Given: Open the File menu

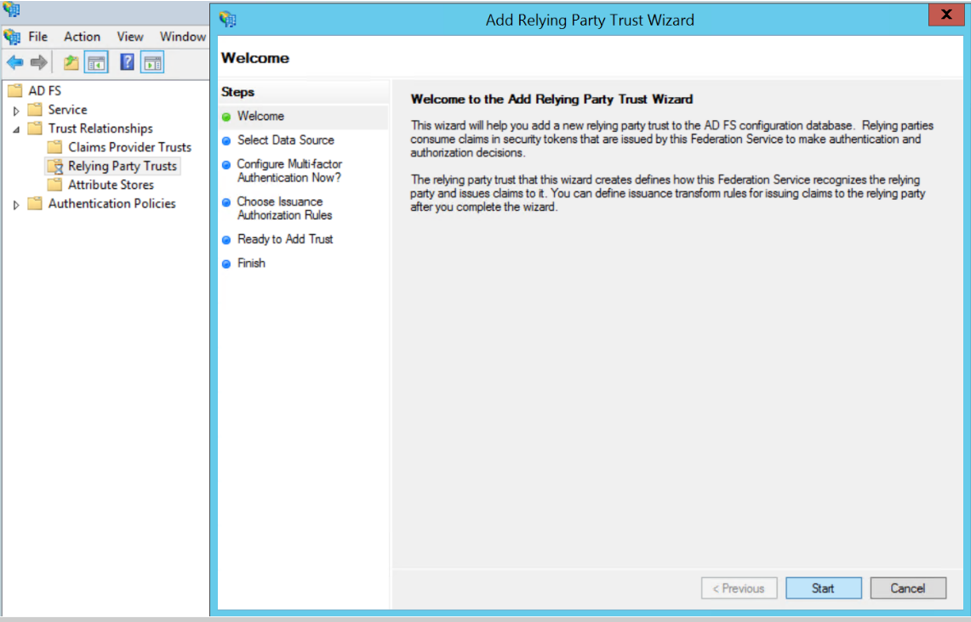Looking at the screenshot, I should pos(38,37).
